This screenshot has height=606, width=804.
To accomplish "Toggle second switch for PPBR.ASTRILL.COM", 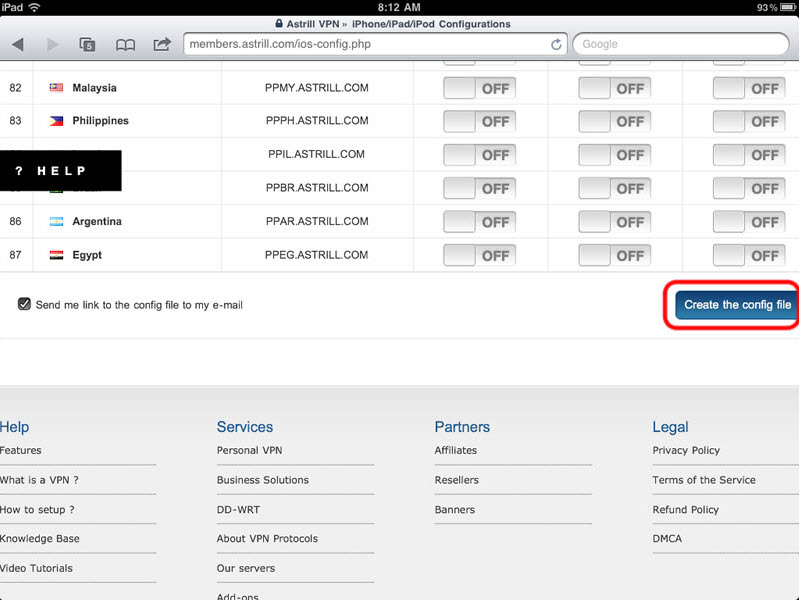I will 614,189.
